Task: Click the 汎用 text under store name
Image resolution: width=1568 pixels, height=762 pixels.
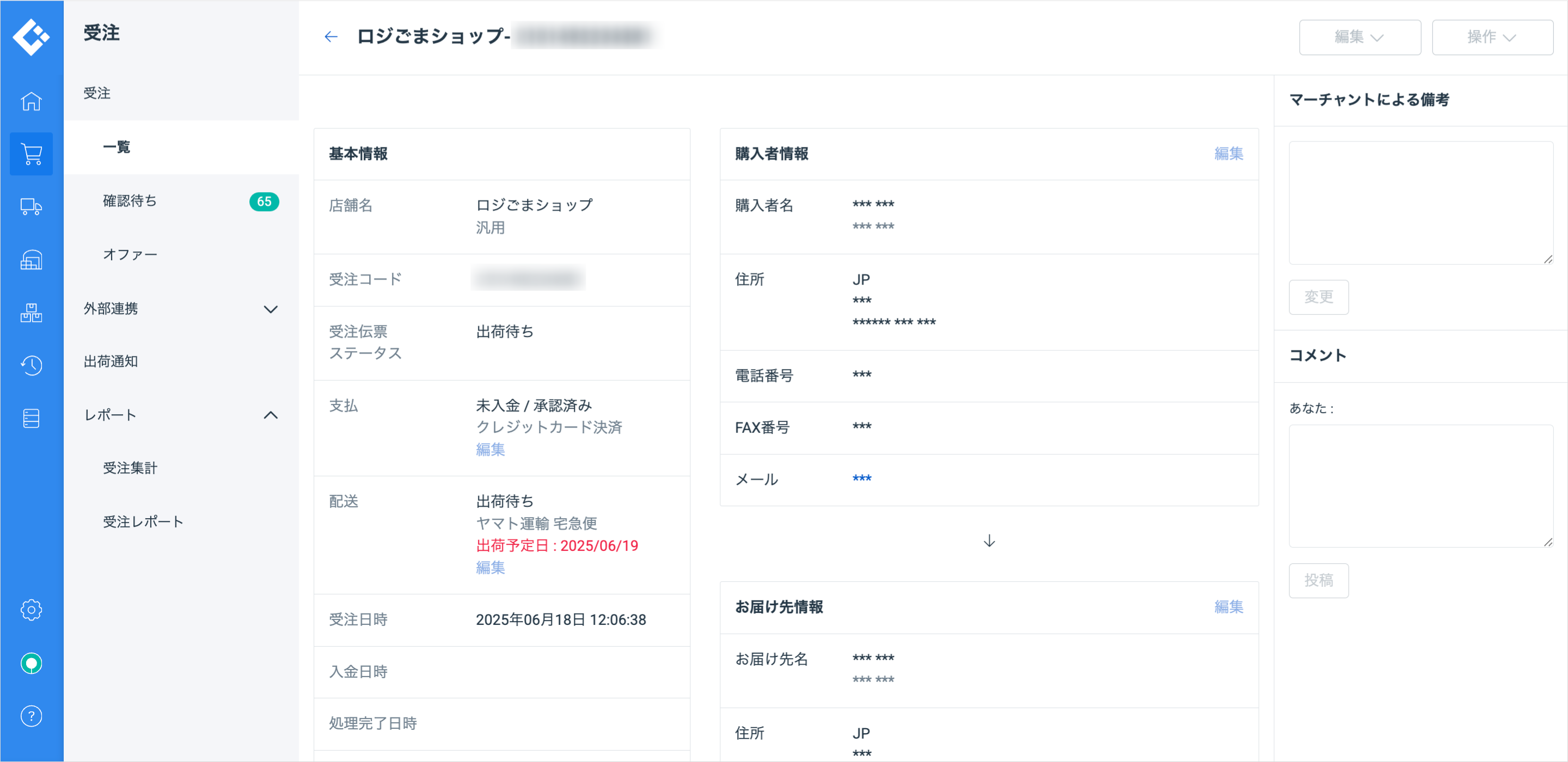Action: [491, 228]
